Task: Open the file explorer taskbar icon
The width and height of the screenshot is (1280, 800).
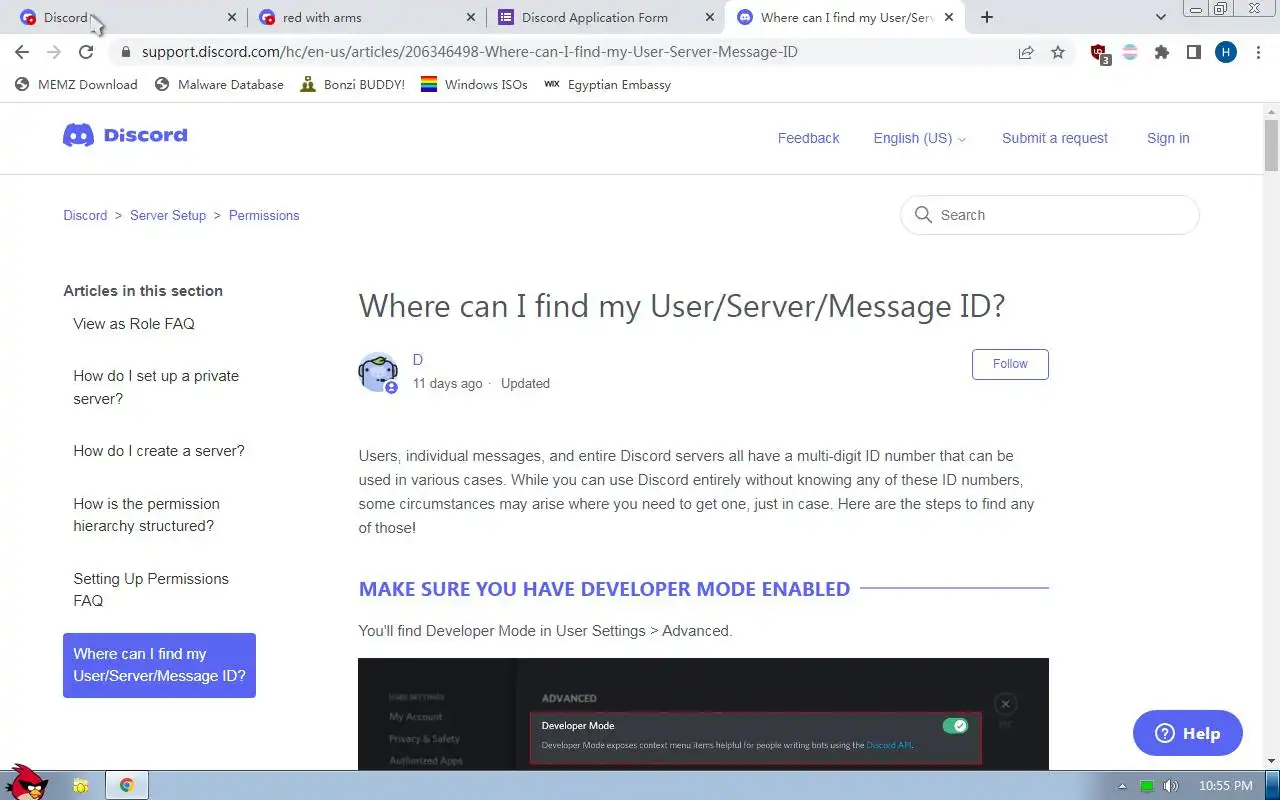Action: [80, 785]
